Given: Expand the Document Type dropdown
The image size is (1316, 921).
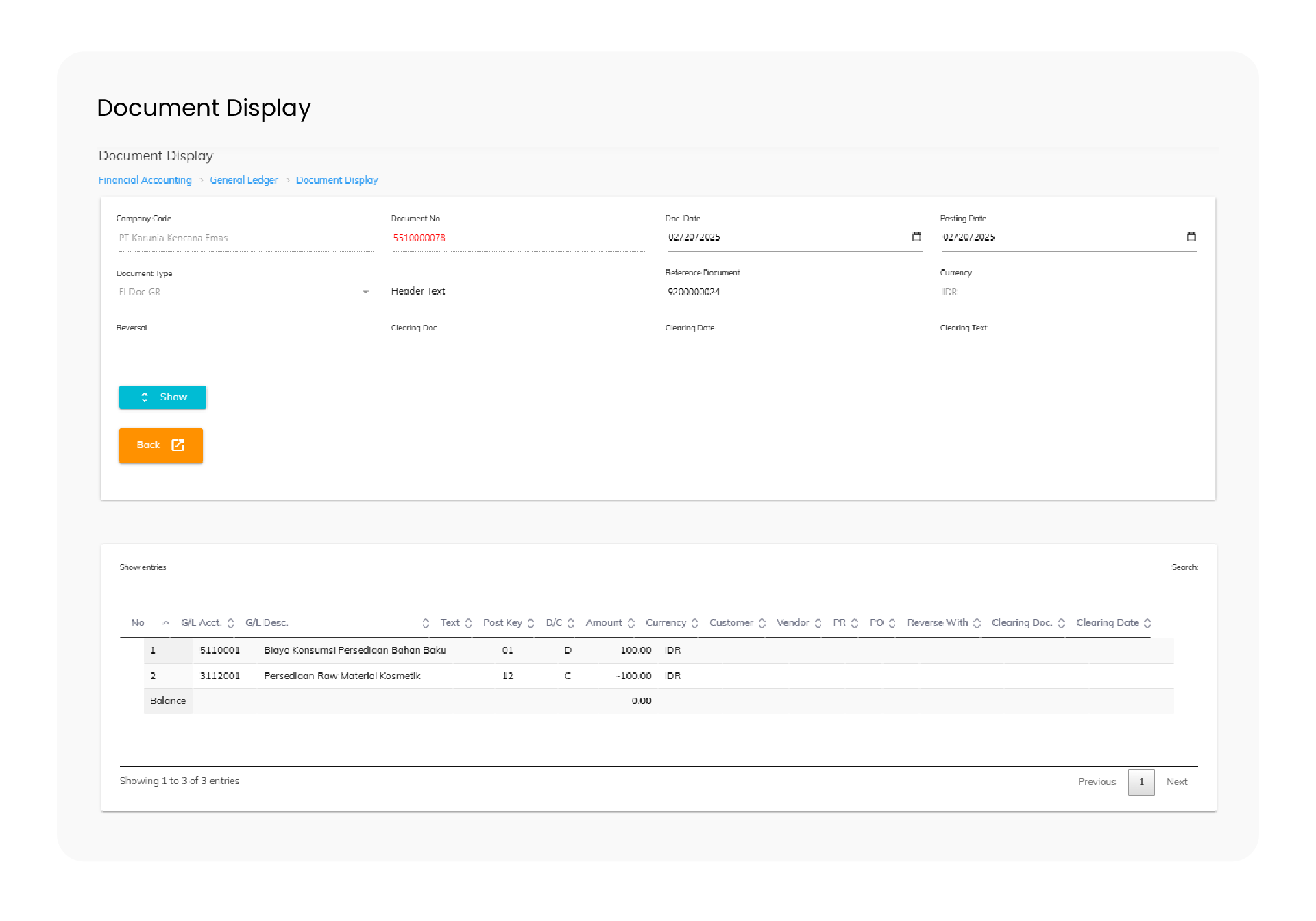Looking at the screenshot, I should pyautogui.click(x=365, y=292).
